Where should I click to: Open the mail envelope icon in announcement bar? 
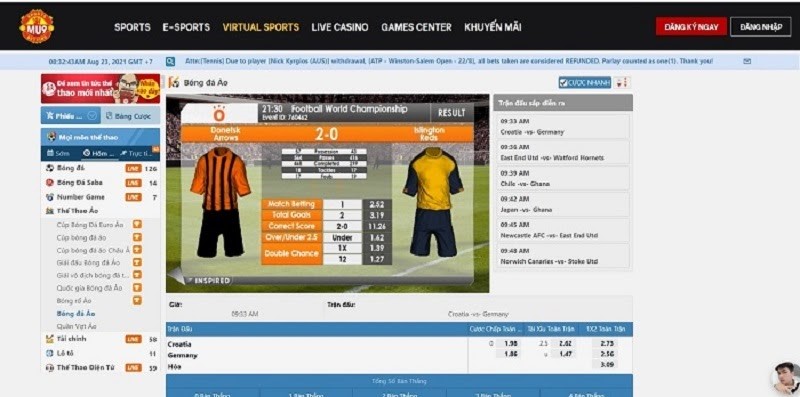tap(747, 61)
